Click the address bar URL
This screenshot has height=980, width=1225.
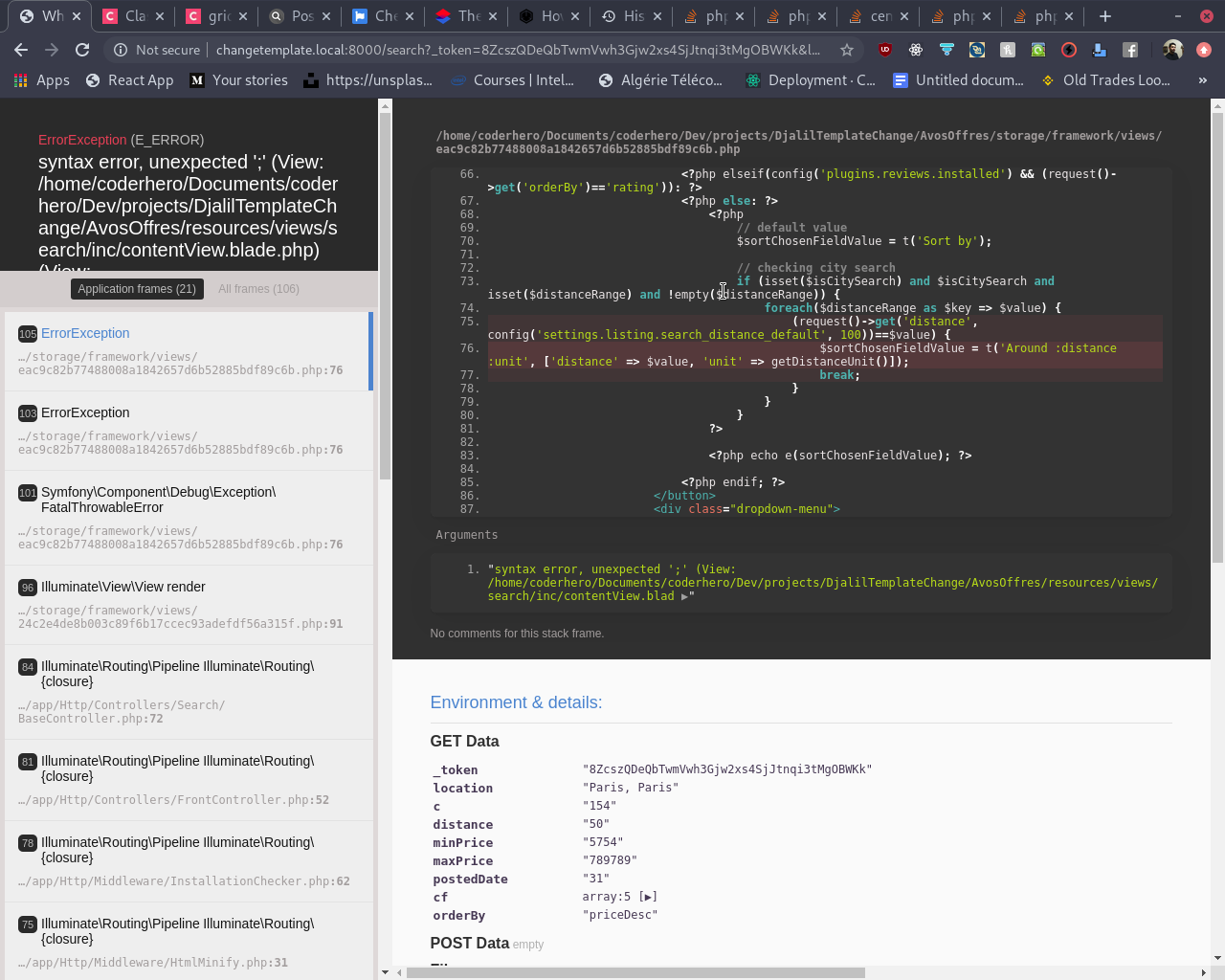[x=517, y=50]
